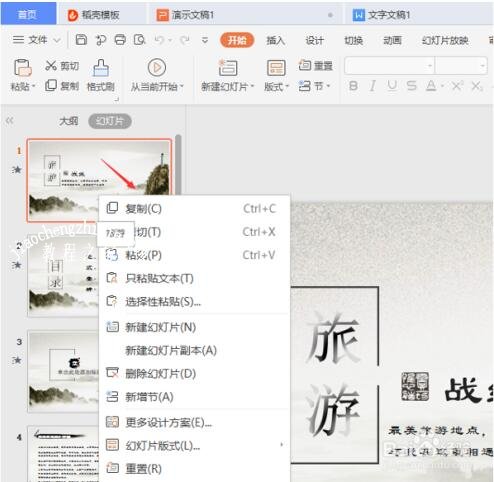494x482 pixels.
Task: Click the animation star icon beside slide 1
Action: tap(17, 170)
